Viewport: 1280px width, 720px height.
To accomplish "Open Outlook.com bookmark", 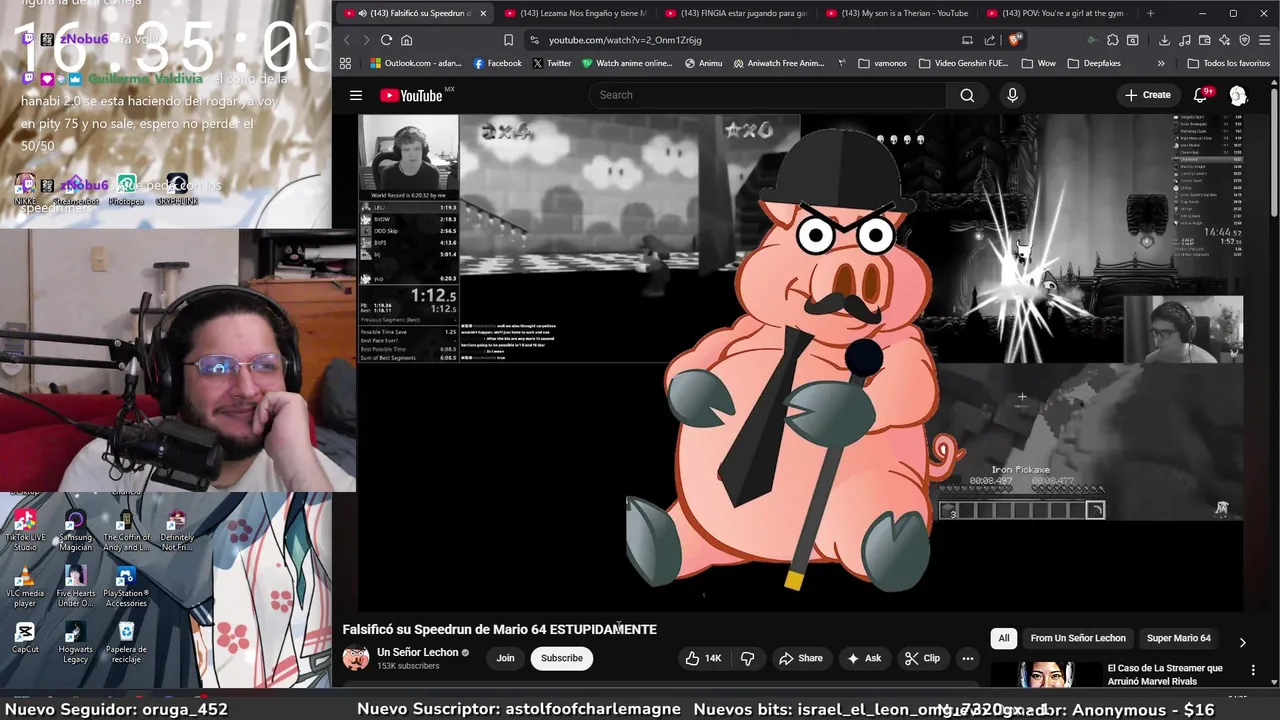I will pos(415,63).
